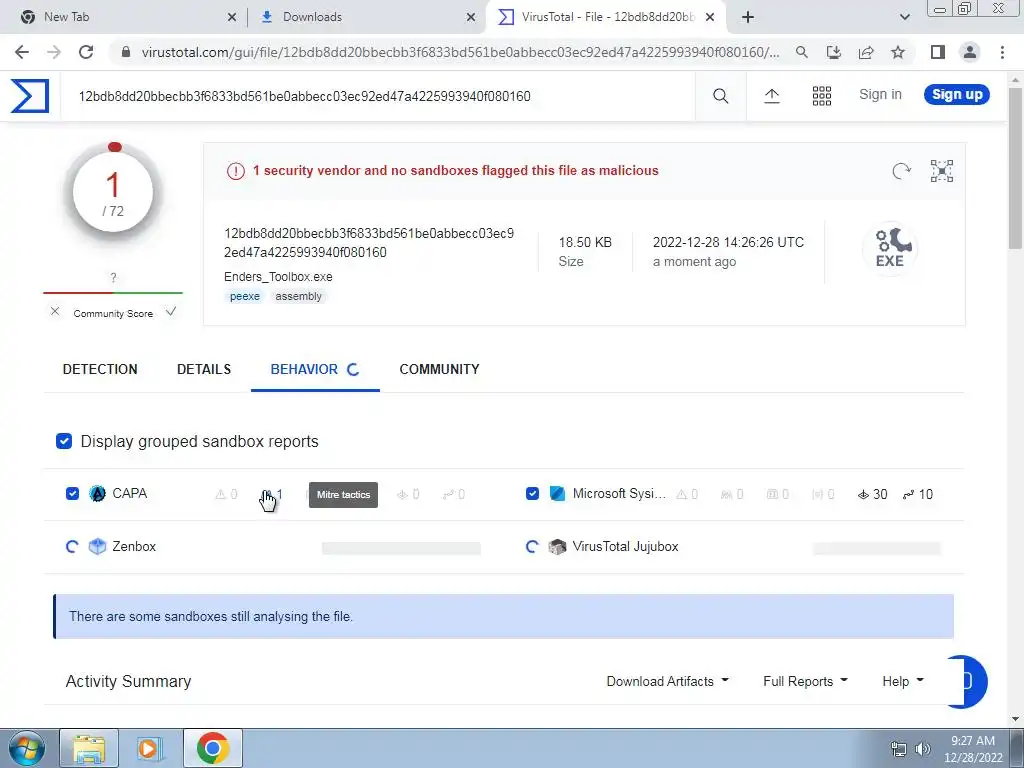Click the Activity Summary heading
This screenshot has width=1024, height=768.
128,681
